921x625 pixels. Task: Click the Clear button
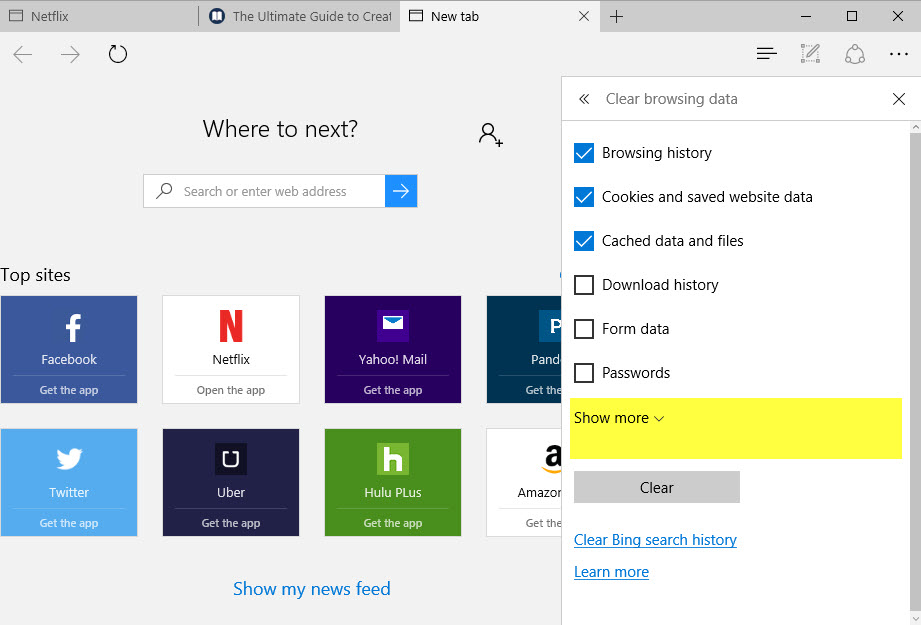(x=657, y=487)
